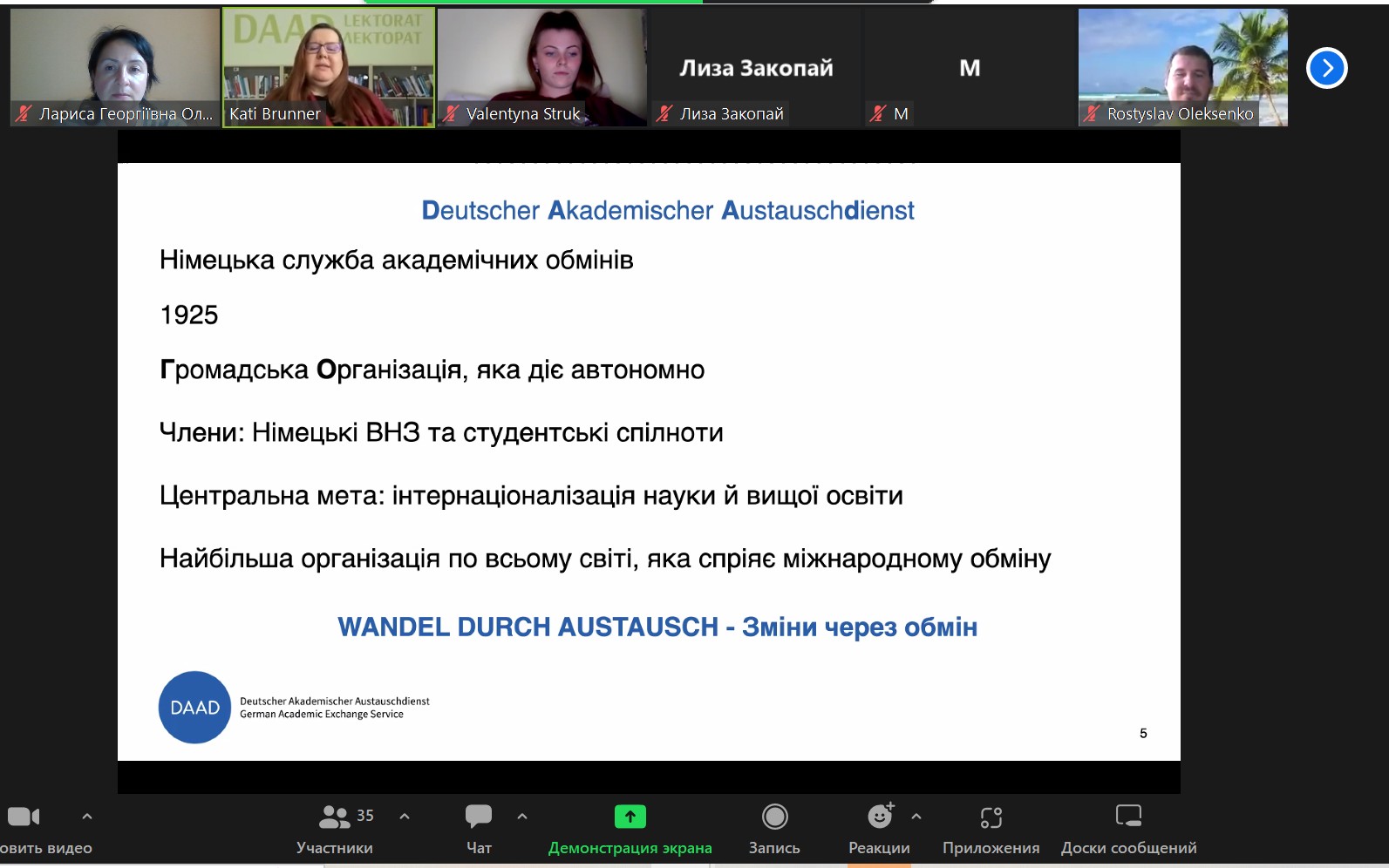This screenshot has width=1389, height=868.
Task: Click 'Громадська Організація' line on slide
Action: click(432, 370)
